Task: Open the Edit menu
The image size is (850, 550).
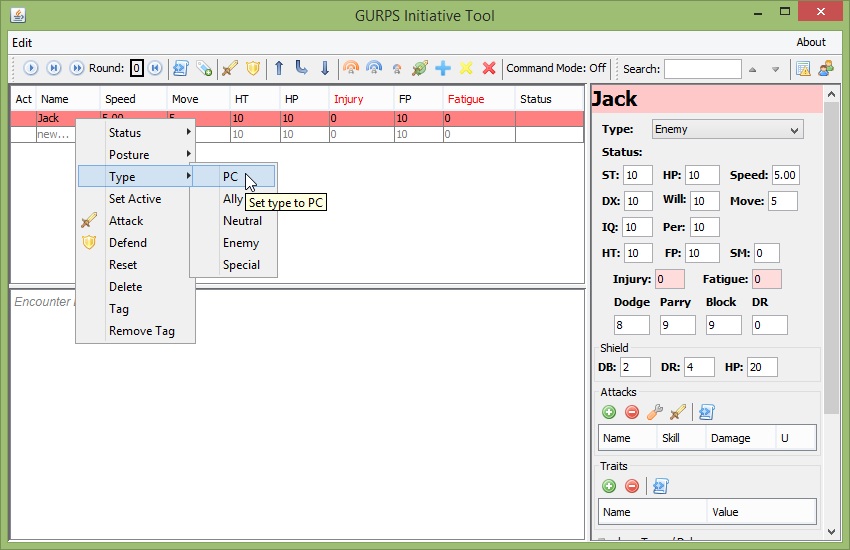Action: click(22, 43)
